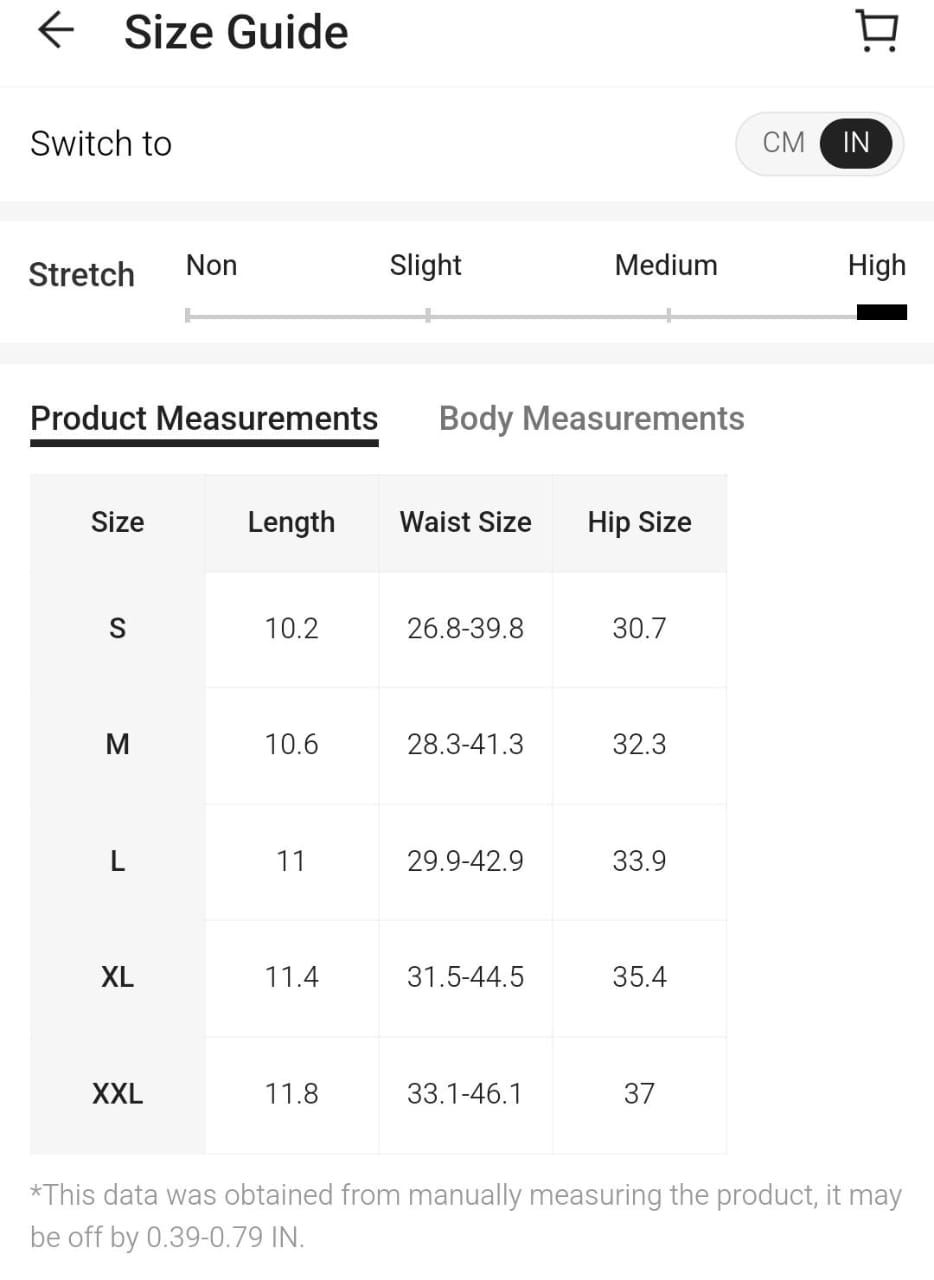
Task: Click the Non stretch label
Action: click(x=211, y=266)
